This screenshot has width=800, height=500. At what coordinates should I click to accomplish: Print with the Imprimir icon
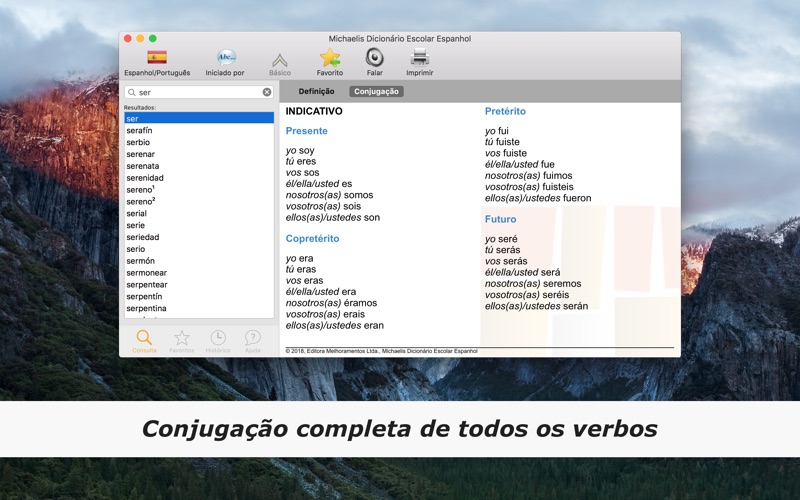click(420, 57)
